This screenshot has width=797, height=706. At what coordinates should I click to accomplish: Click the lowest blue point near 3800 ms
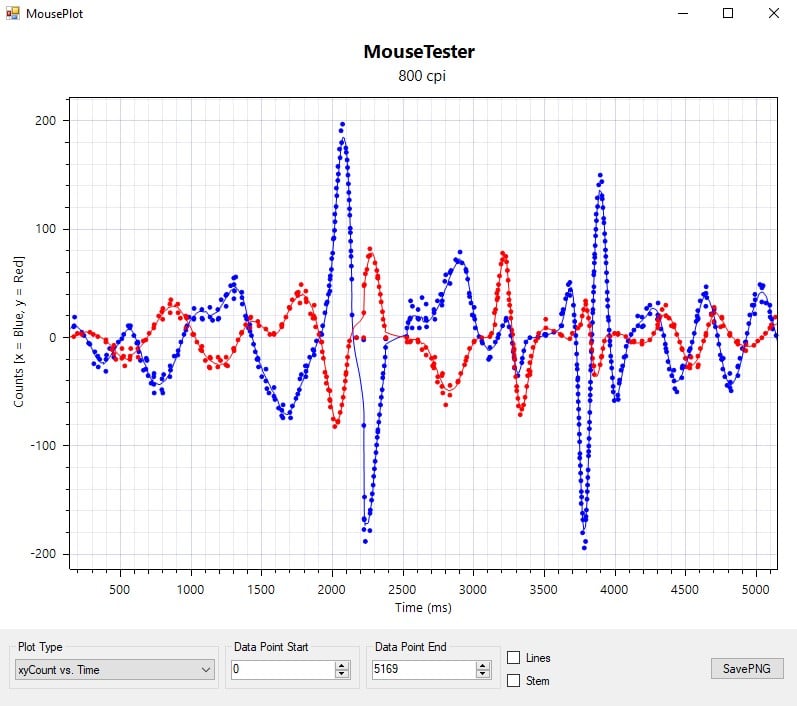pos(584,547)
